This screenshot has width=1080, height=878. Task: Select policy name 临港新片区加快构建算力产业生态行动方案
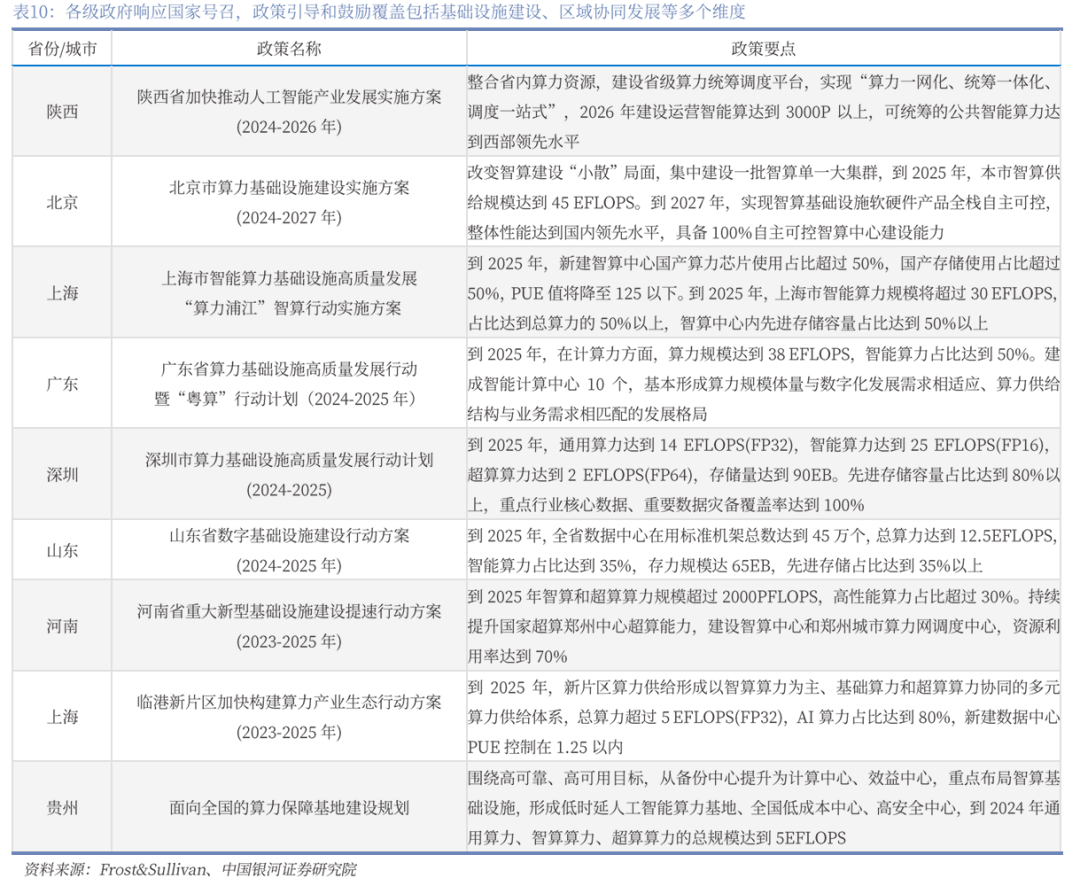click(289, 702)
